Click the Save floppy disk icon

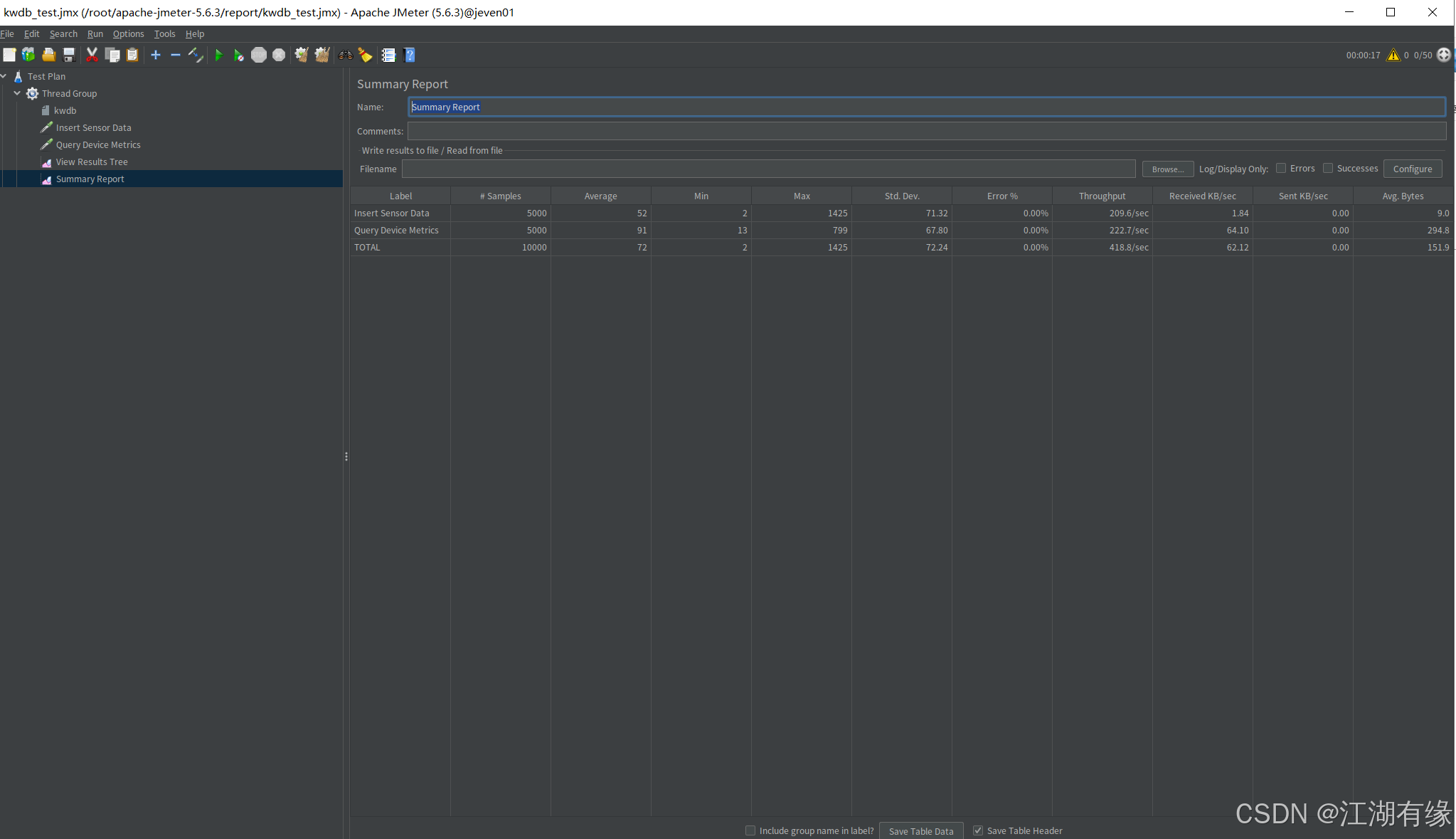click(x=69, y=55)
